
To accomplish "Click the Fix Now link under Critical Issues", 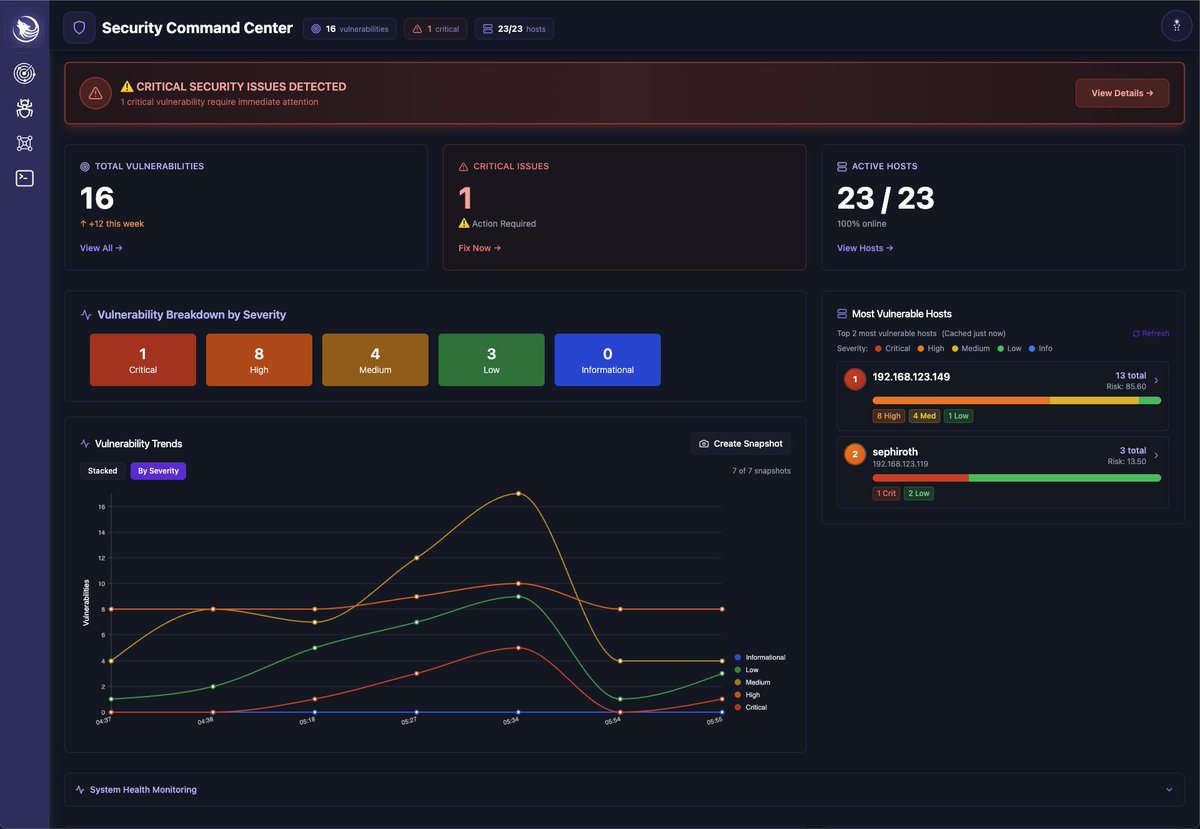I will tap(478, 247).
